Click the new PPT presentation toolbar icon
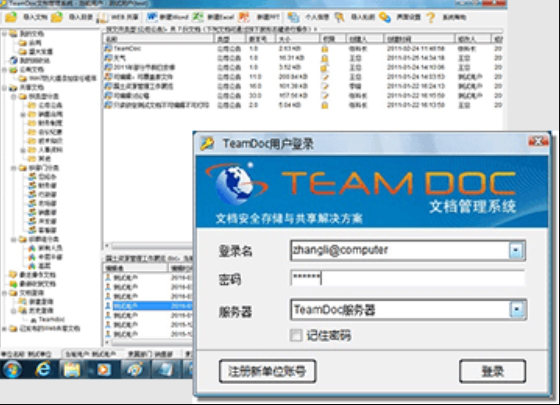The height and width of the screenshot is (405, 560). [244, 17]
